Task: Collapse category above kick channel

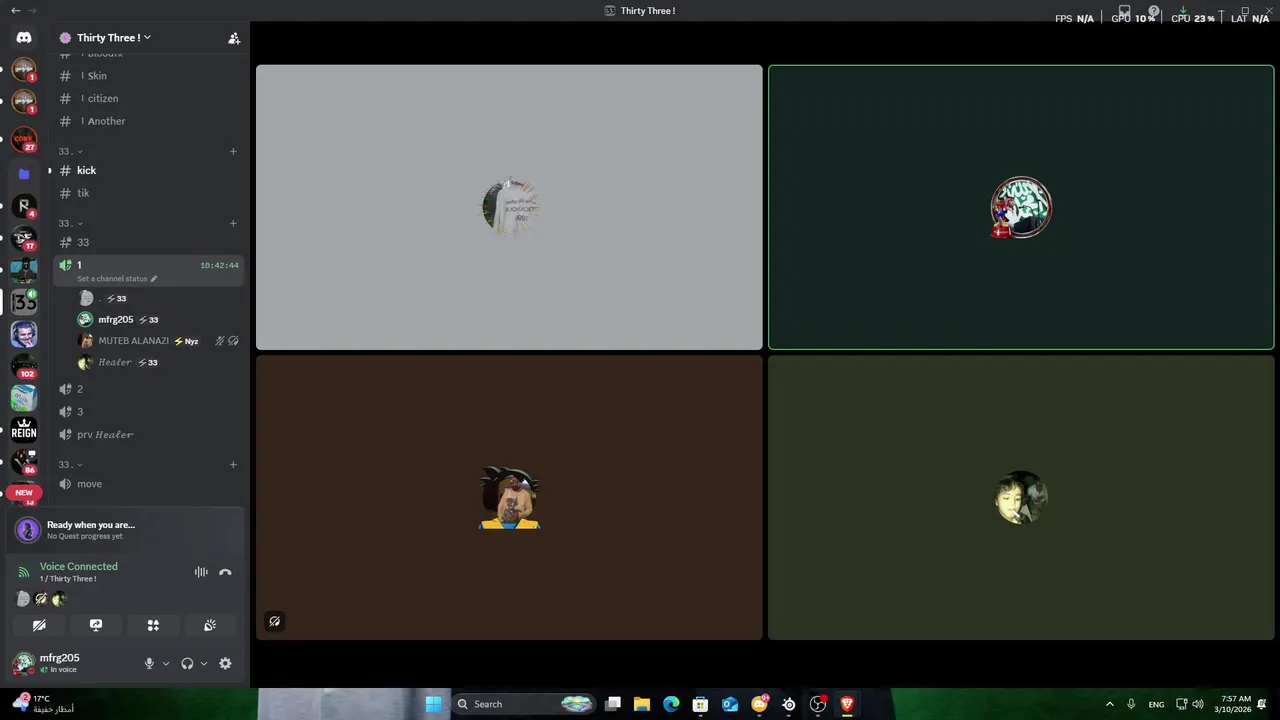Action: (x=70, y=152)
